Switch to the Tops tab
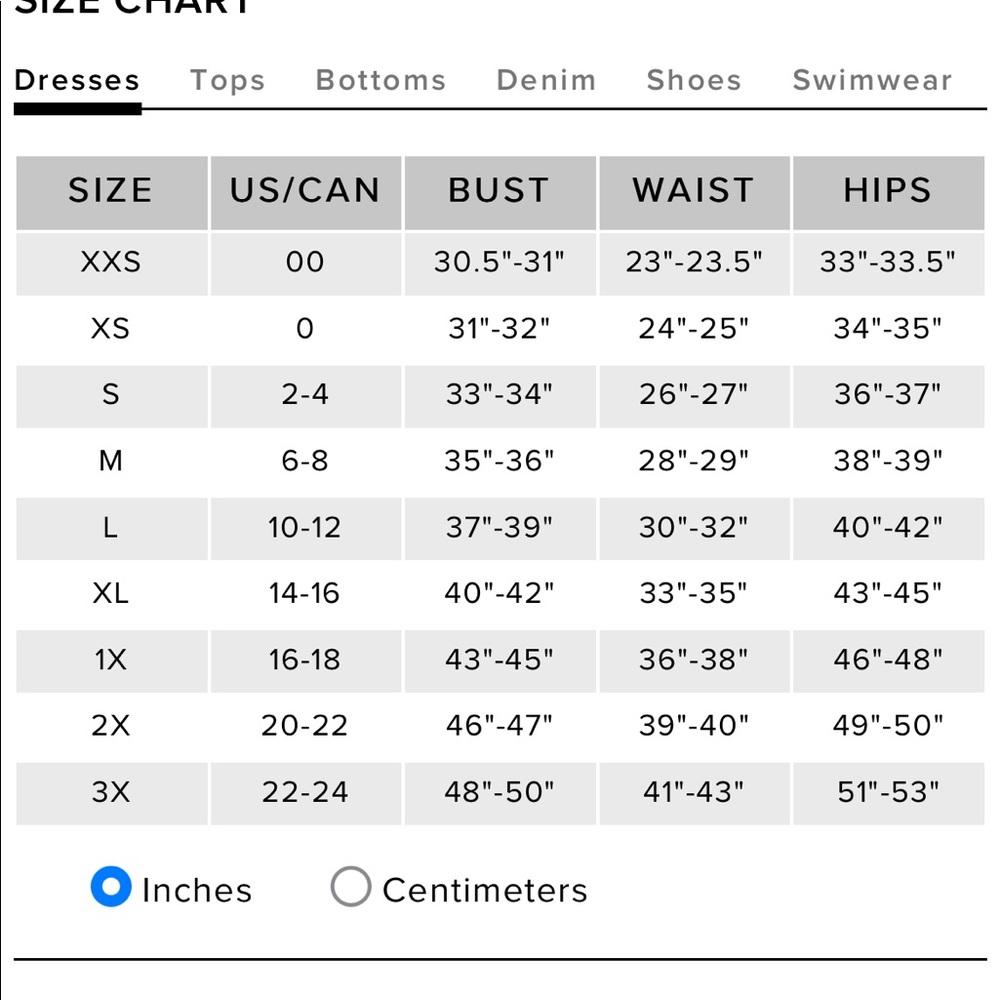Image resolution: width=1000 pixels, height=1000 pixels. click(x=227, y=80)
